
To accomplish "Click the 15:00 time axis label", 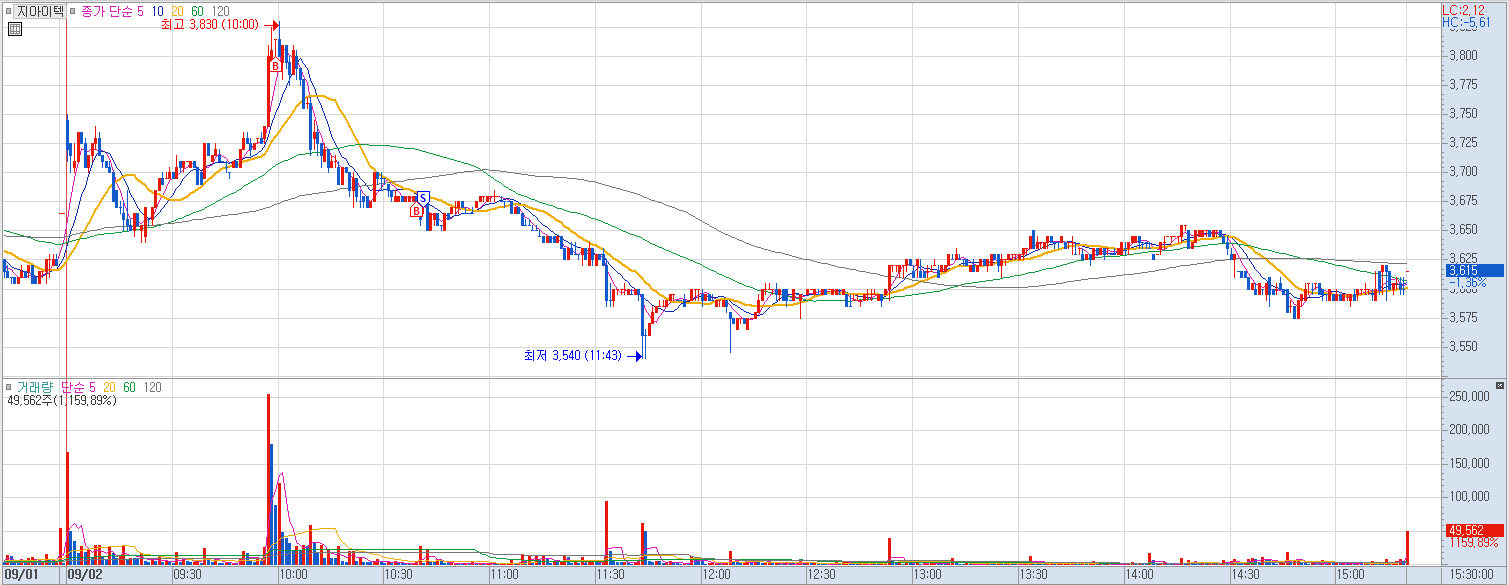I will [x=1350, y=575].
